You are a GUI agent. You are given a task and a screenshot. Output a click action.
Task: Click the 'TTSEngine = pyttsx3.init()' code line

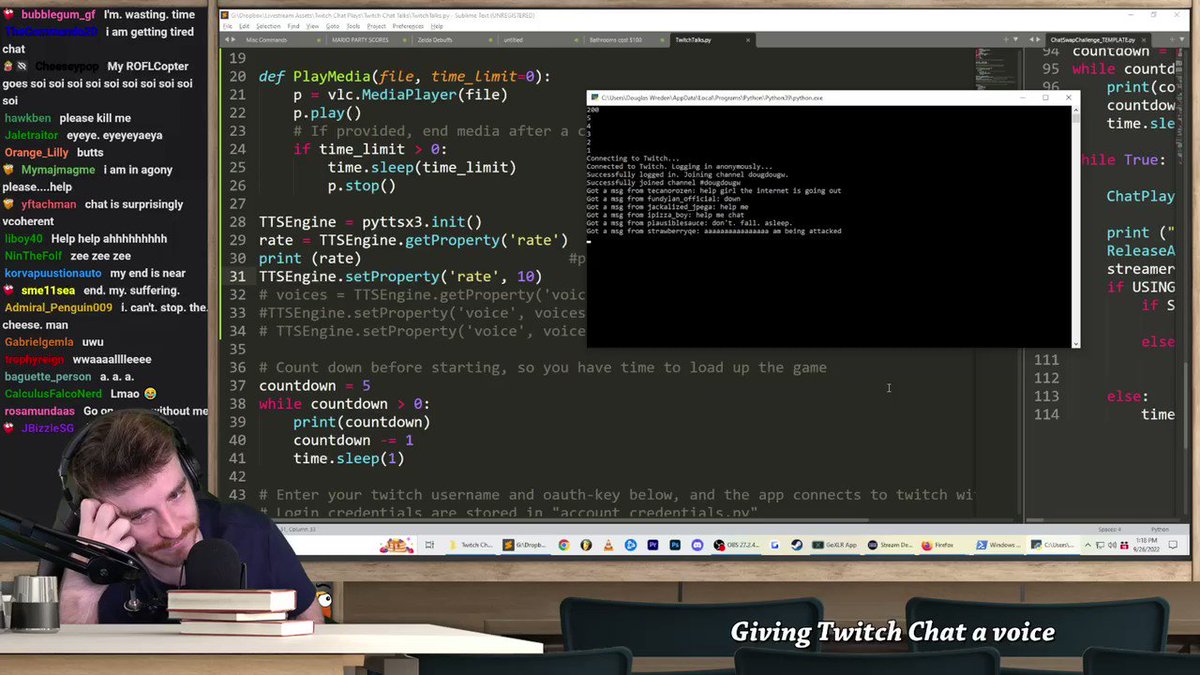pyautogui.click(x=370, y=222)
